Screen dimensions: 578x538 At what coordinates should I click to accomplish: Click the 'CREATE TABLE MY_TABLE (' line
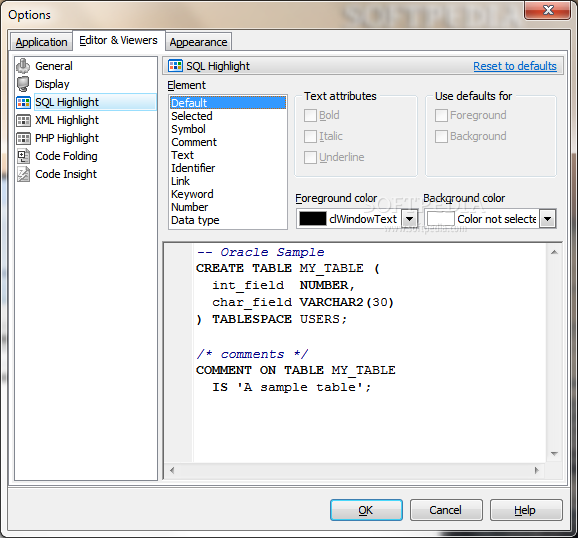[x=288, y=268]
